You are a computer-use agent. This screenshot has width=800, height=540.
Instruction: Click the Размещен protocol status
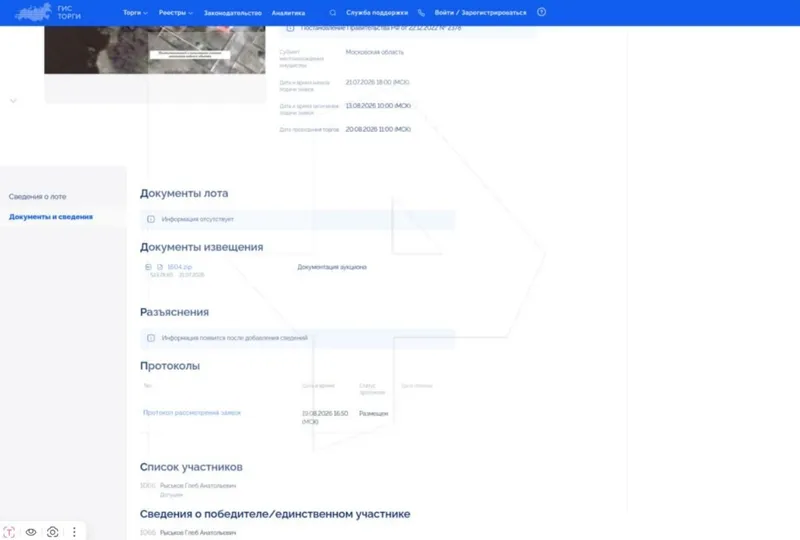(x=373, y=413)
